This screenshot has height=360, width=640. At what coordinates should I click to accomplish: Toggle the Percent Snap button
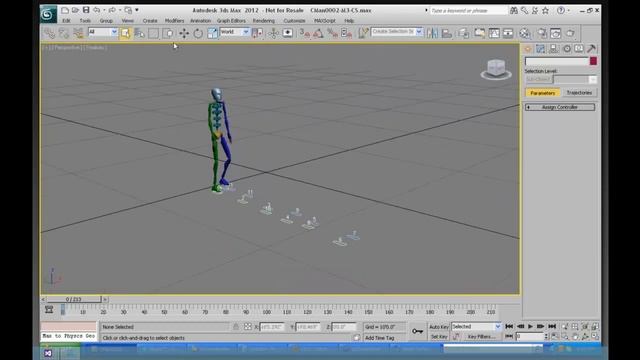332,33
